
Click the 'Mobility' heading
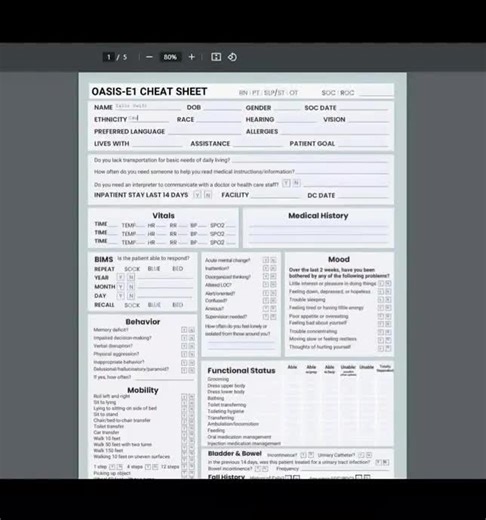(x=143, y=390)
